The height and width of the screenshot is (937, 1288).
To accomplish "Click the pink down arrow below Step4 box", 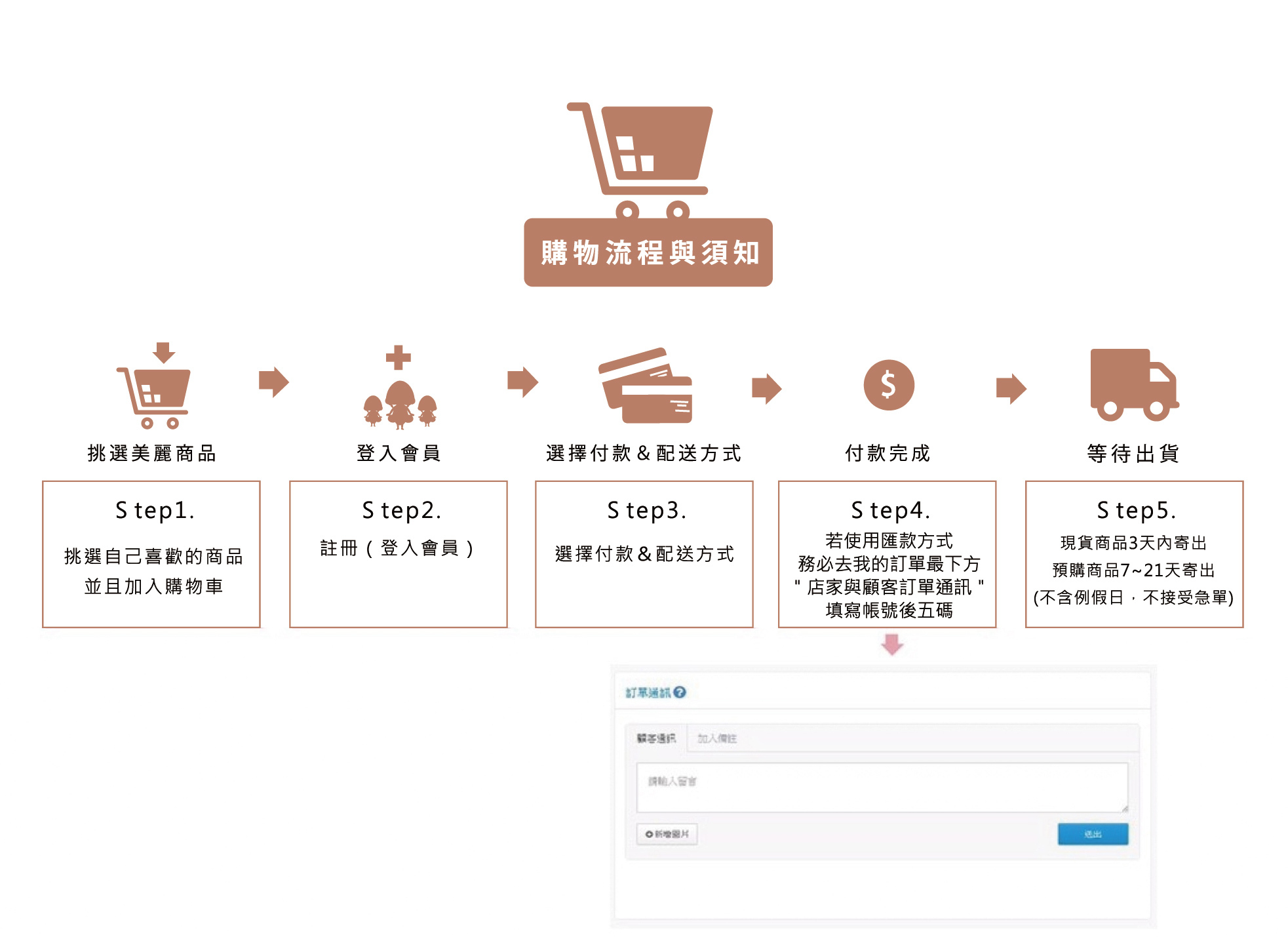I will [x=892, y=644].
